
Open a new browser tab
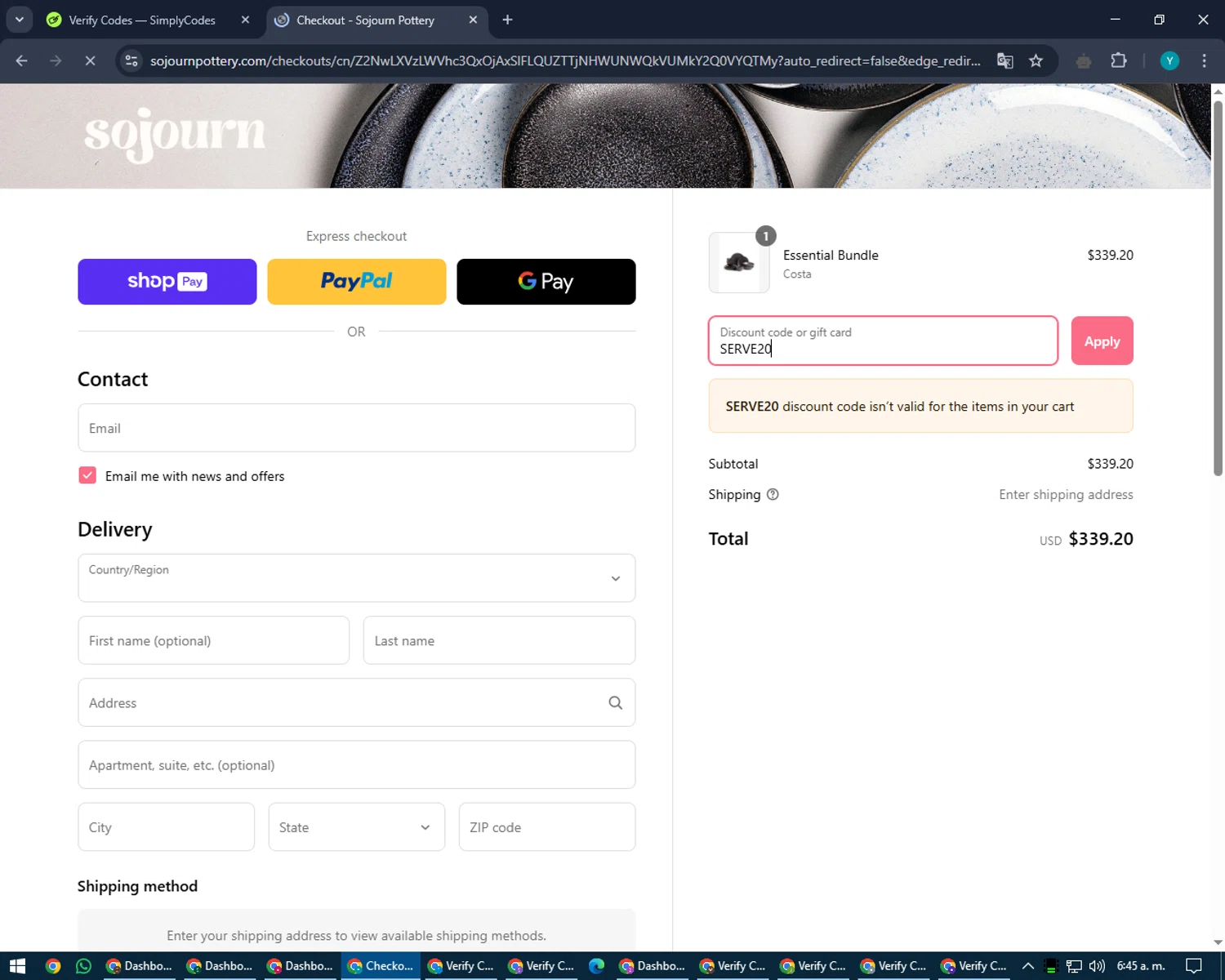pos(508,20)
